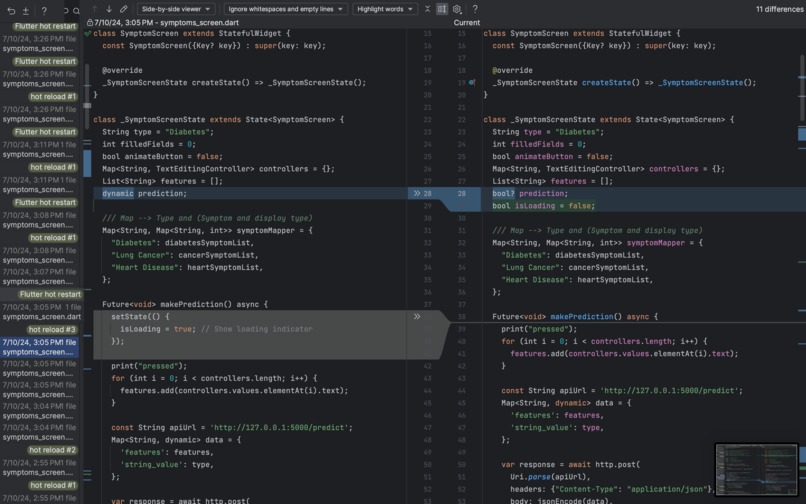Viewport: 806px width, 504px height.
Task: Click isLoading = true line in left pane
Action: click(x=216, y=329)
